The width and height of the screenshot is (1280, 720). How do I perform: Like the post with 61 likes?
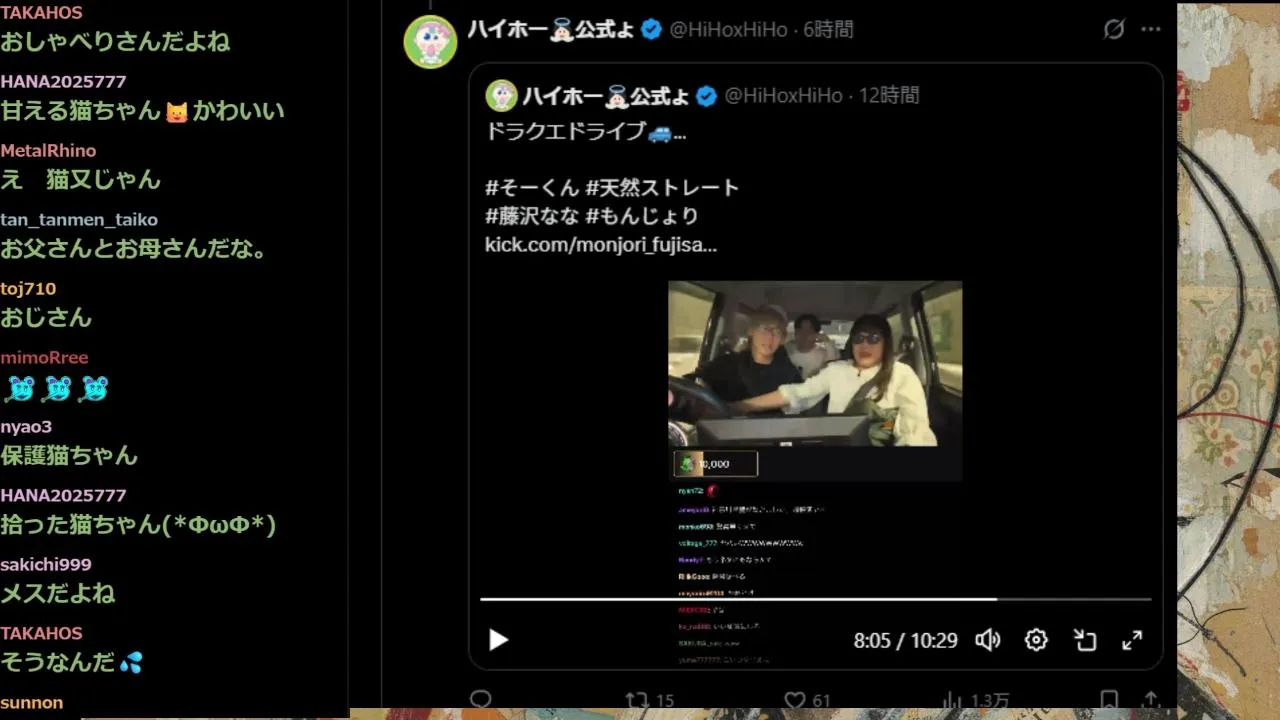coord(807,701)
